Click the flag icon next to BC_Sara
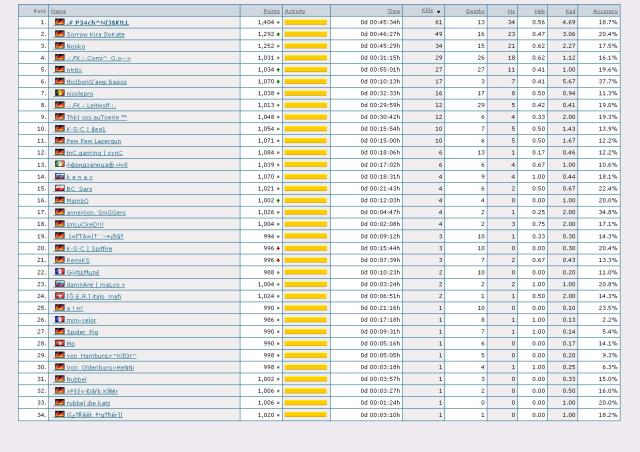Screen dimensions: 640x452 [59, 188]
